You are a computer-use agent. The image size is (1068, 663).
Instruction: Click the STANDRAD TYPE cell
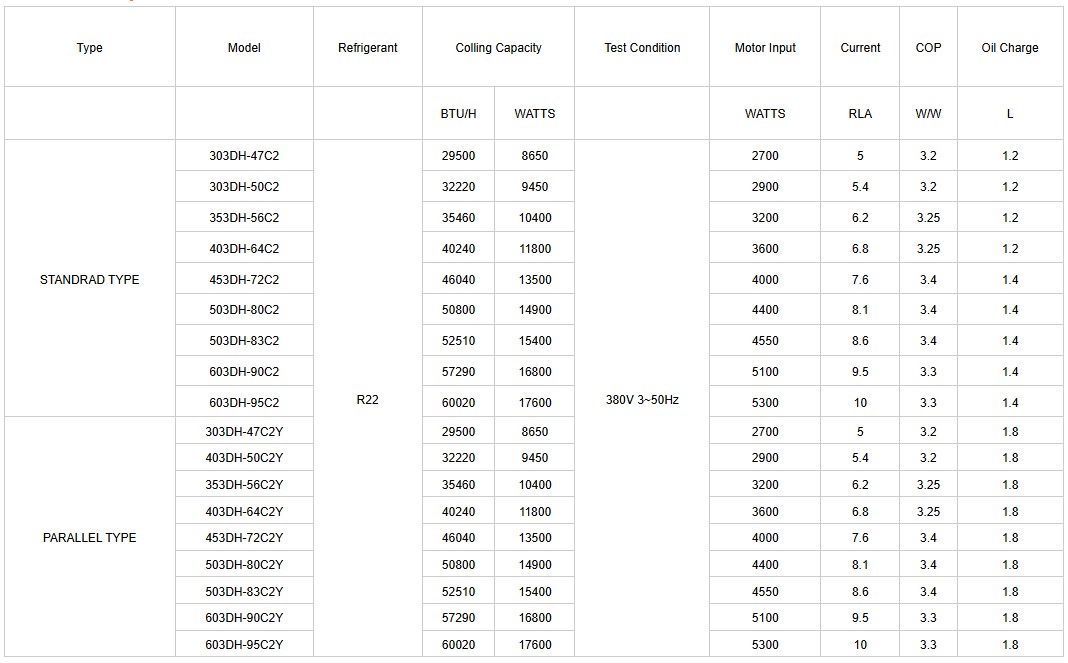click(x=90, y=280)
